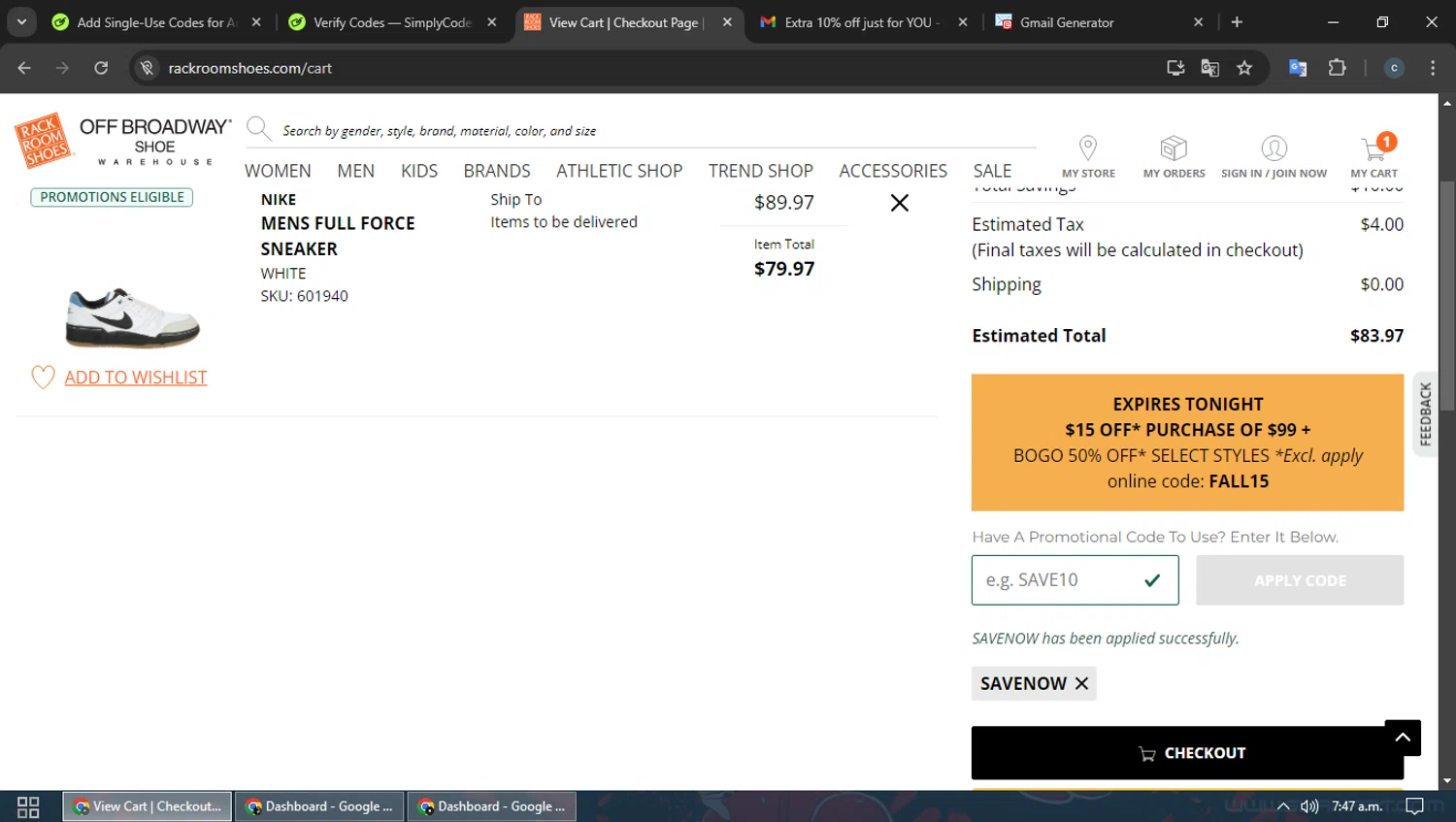Install or cast page icon in address bar

coord(1175,68)
